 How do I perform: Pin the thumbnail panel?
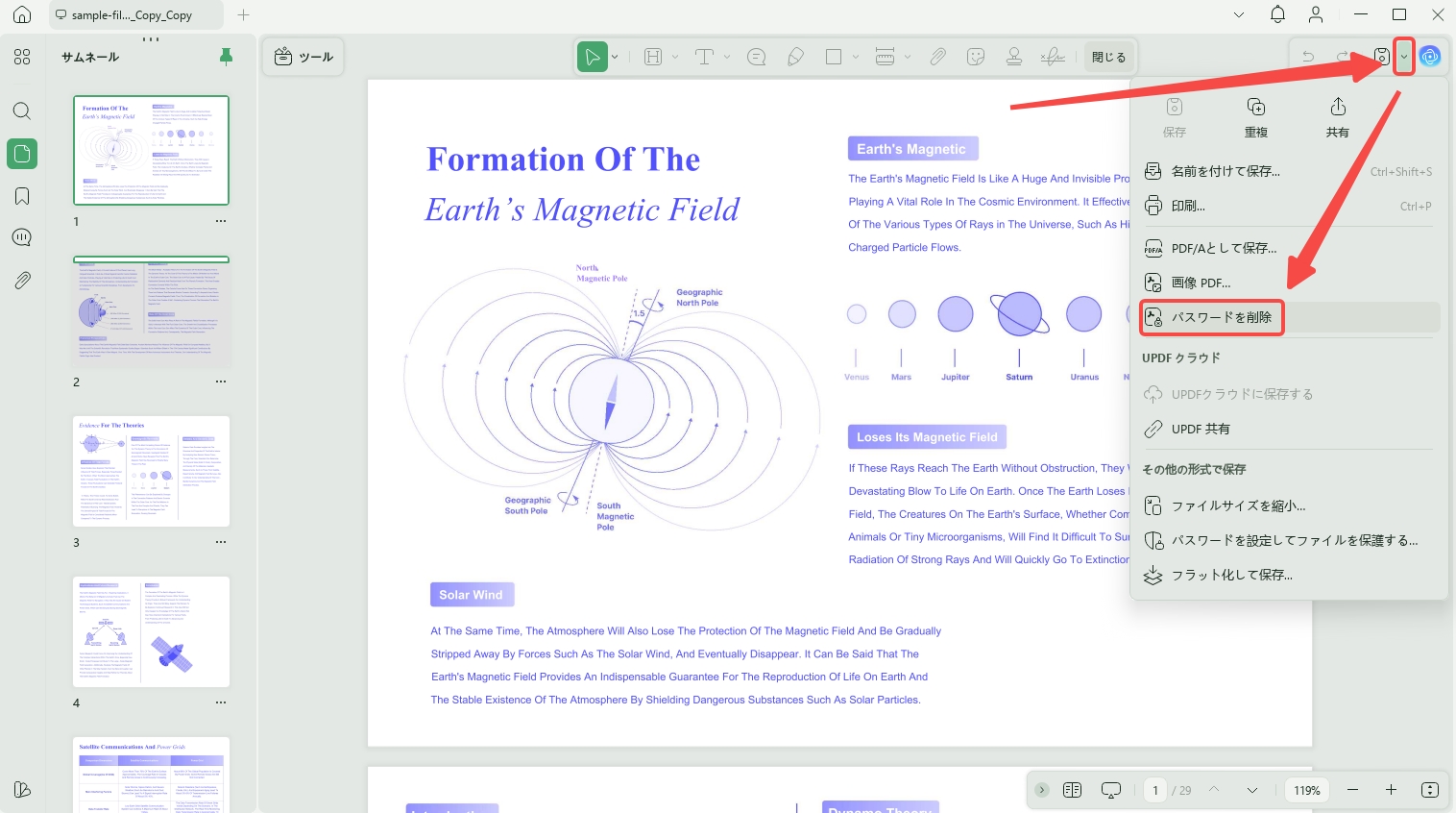(226, 57)
